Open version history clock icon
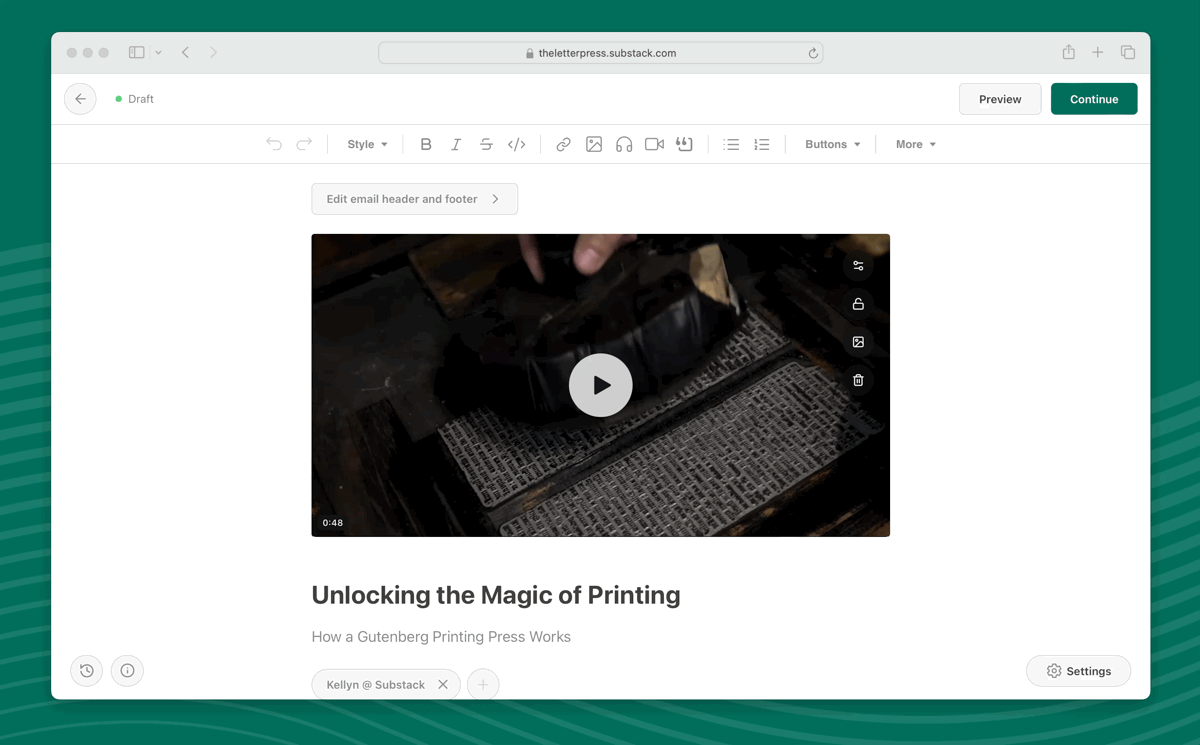 pos(87,671)
